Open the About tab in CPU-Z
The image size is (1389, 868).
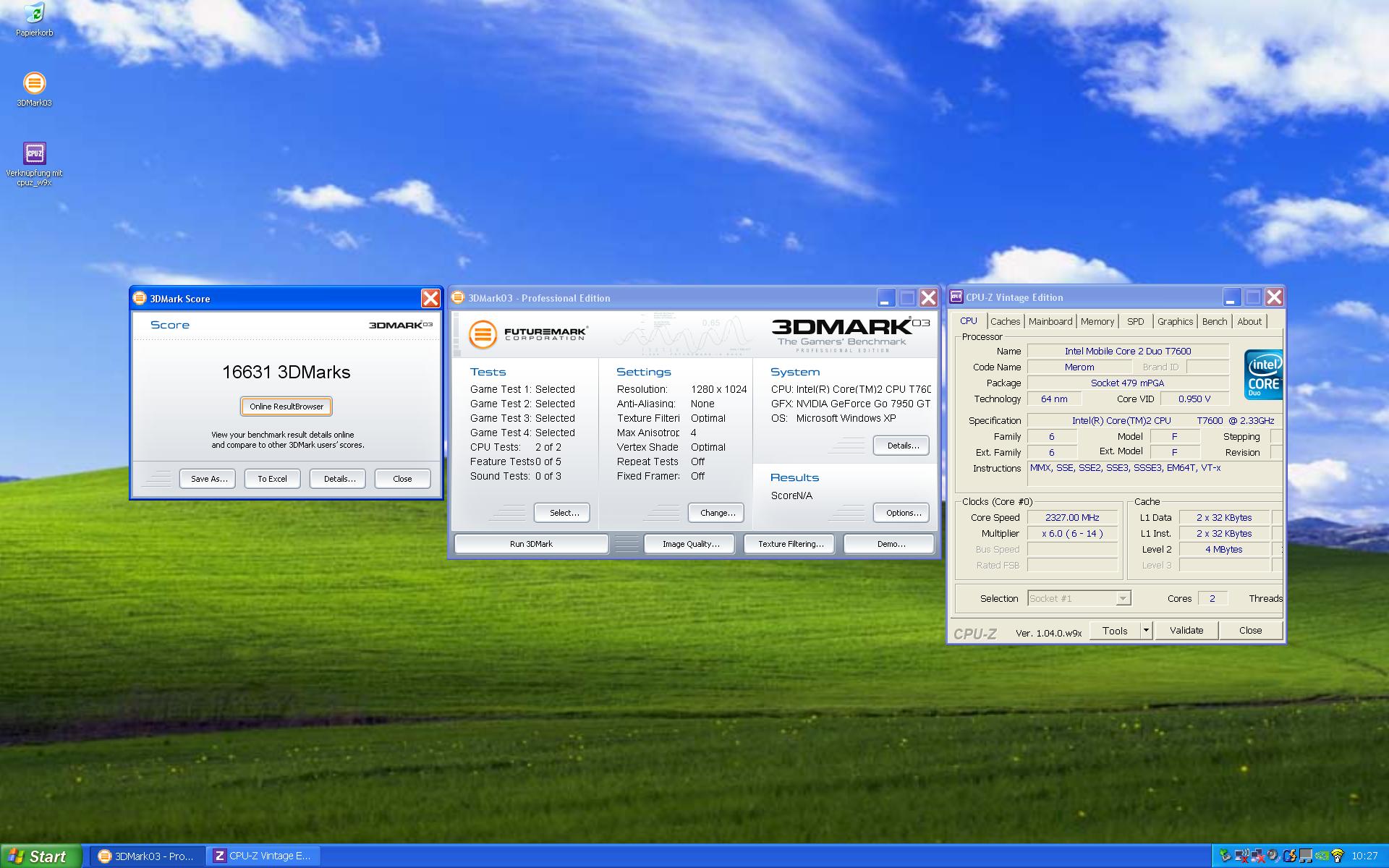[x=1249, y=322]
